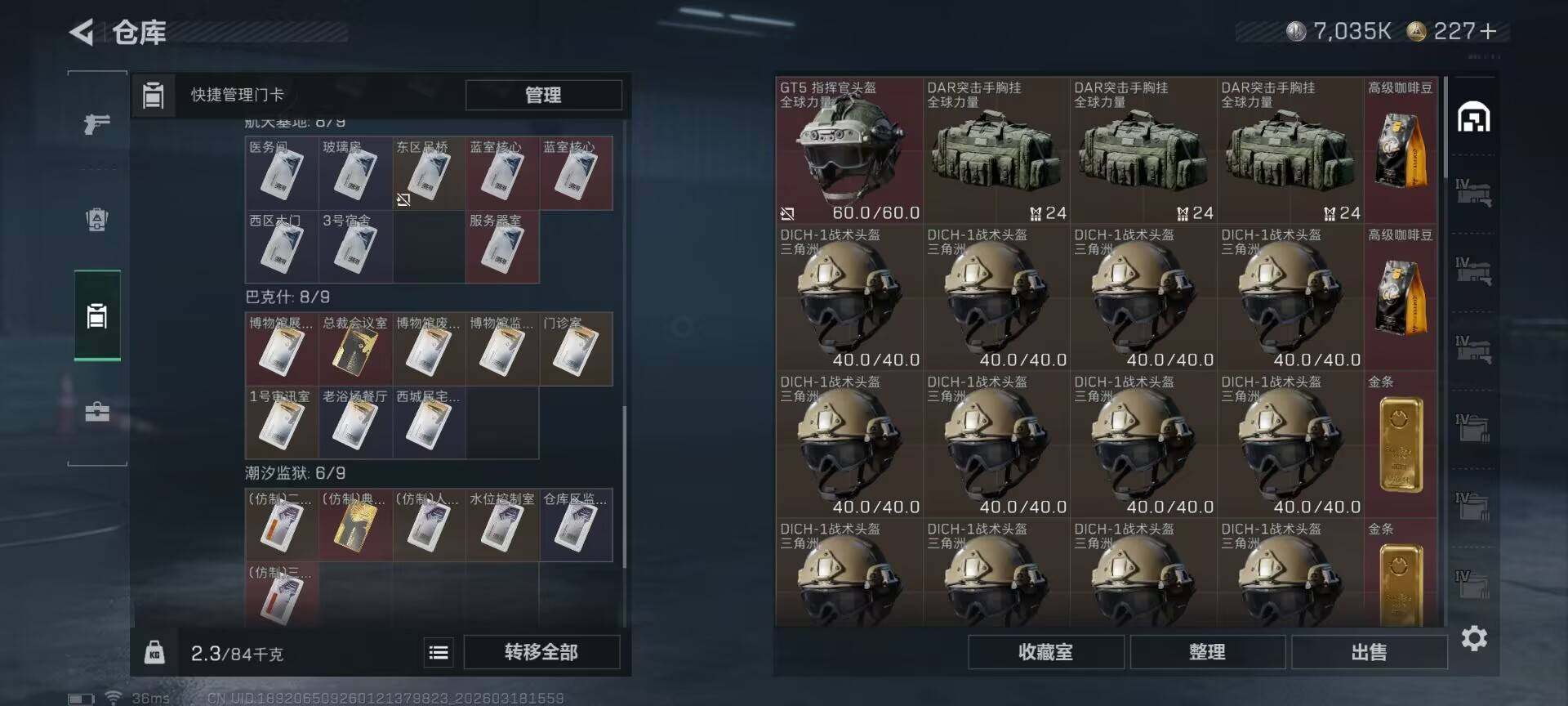Open the briefcase sidebar tab
Image resolution: width=1568 pixels, height=706 pixels.
pos(97,411)
